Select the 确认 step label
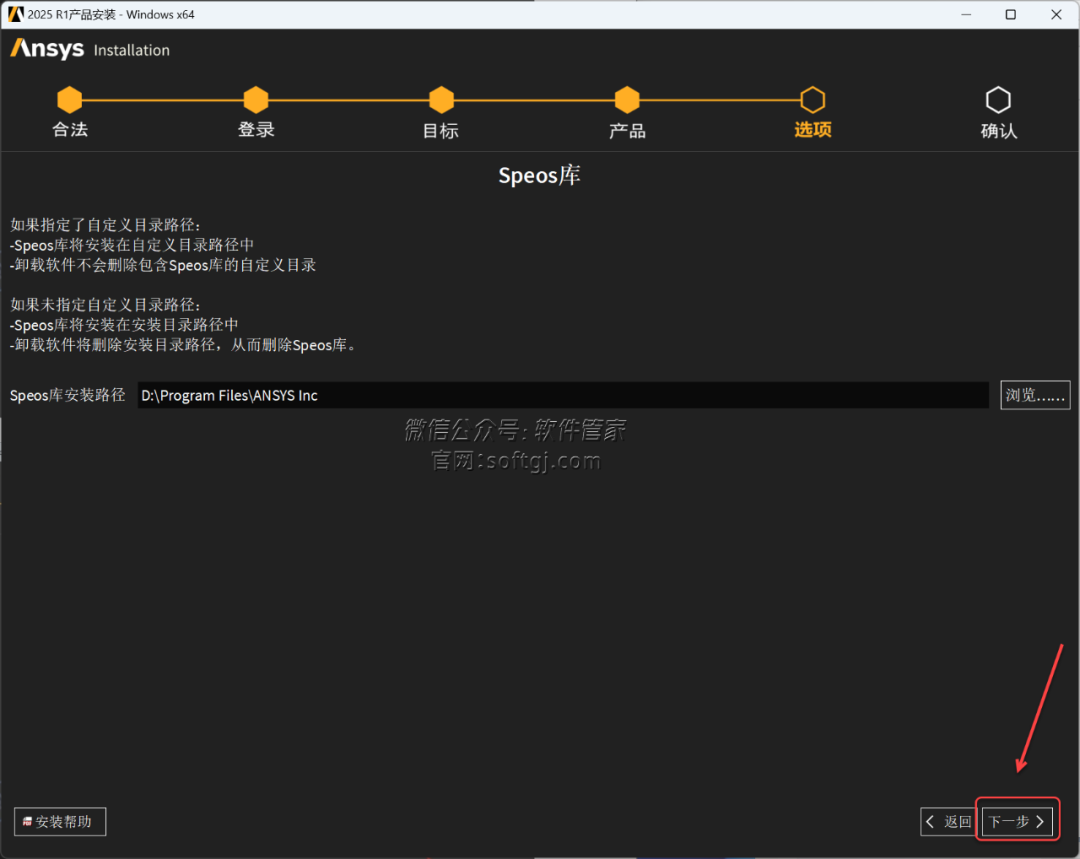Image resolution: width=1080 pixels, height=859 pixels. click(x=999, y=130)
